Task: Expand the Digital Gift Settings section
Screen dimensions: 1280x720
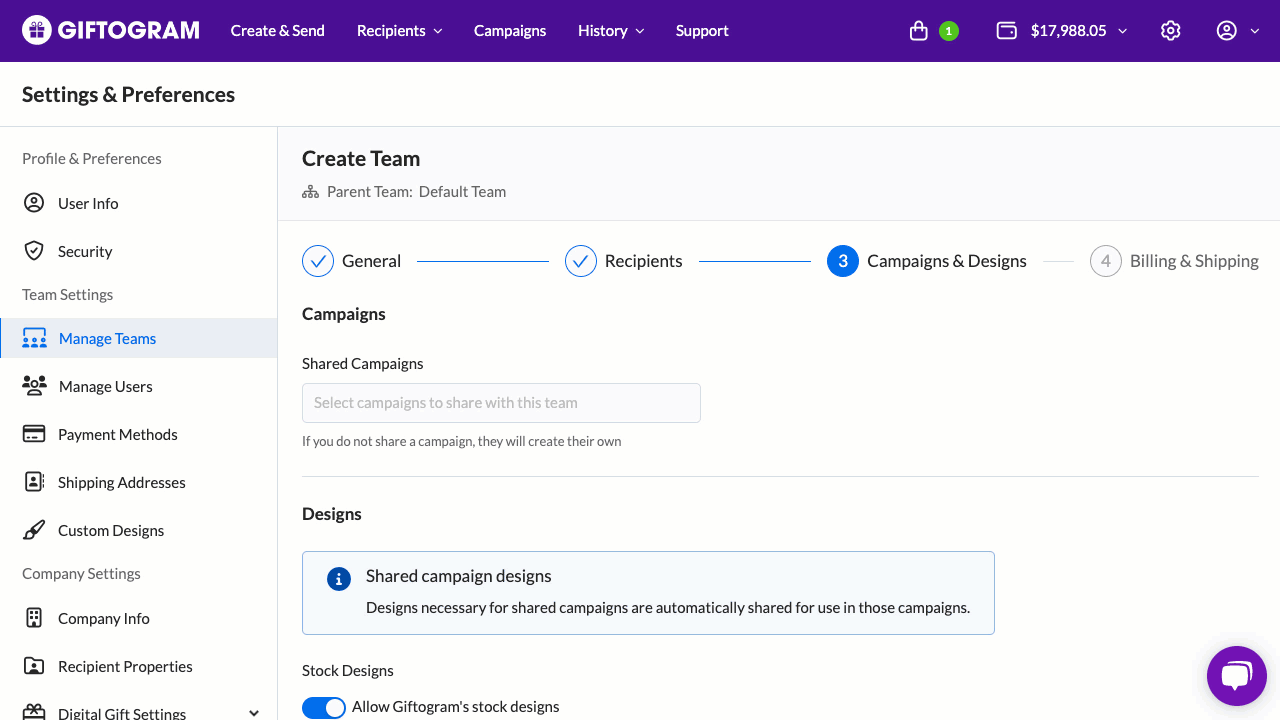Action: click(x=253, y=713)
